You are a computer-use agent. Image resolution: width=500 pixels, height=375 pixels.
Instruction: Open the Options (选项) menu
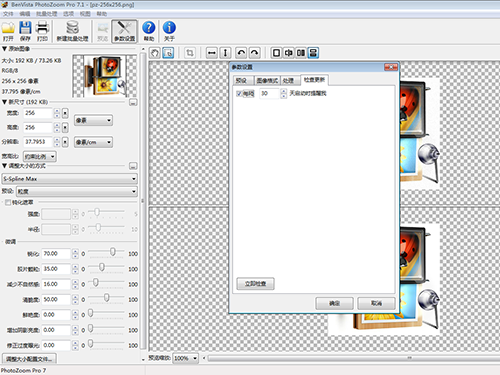pos(69,14)
